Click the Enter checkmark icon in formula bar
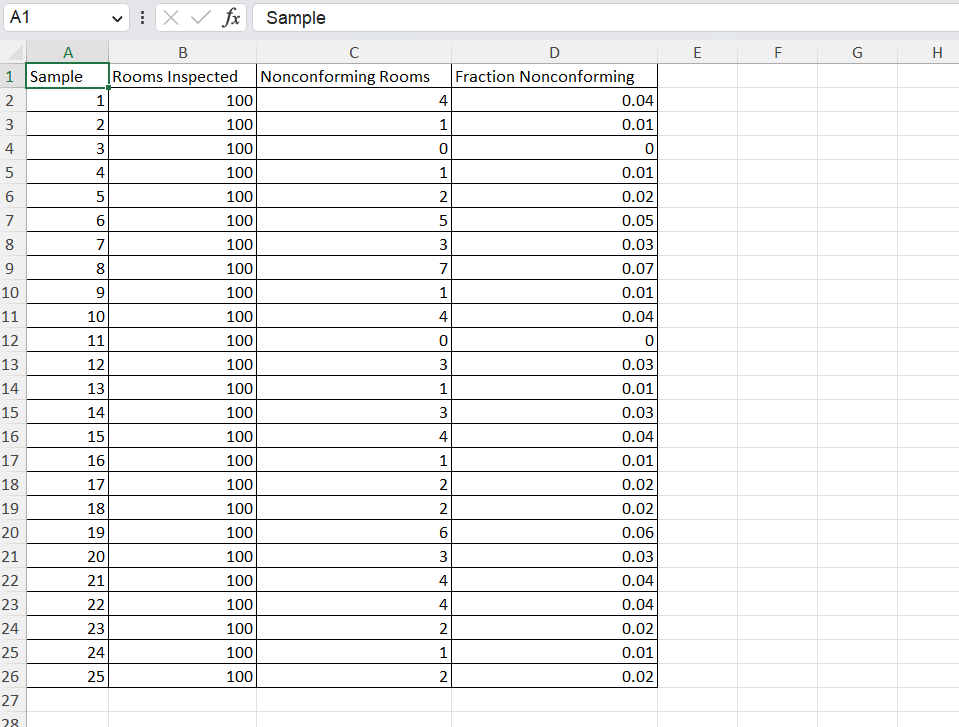Image resolution: width=959 pixels, height=727 pixels. 201,17
